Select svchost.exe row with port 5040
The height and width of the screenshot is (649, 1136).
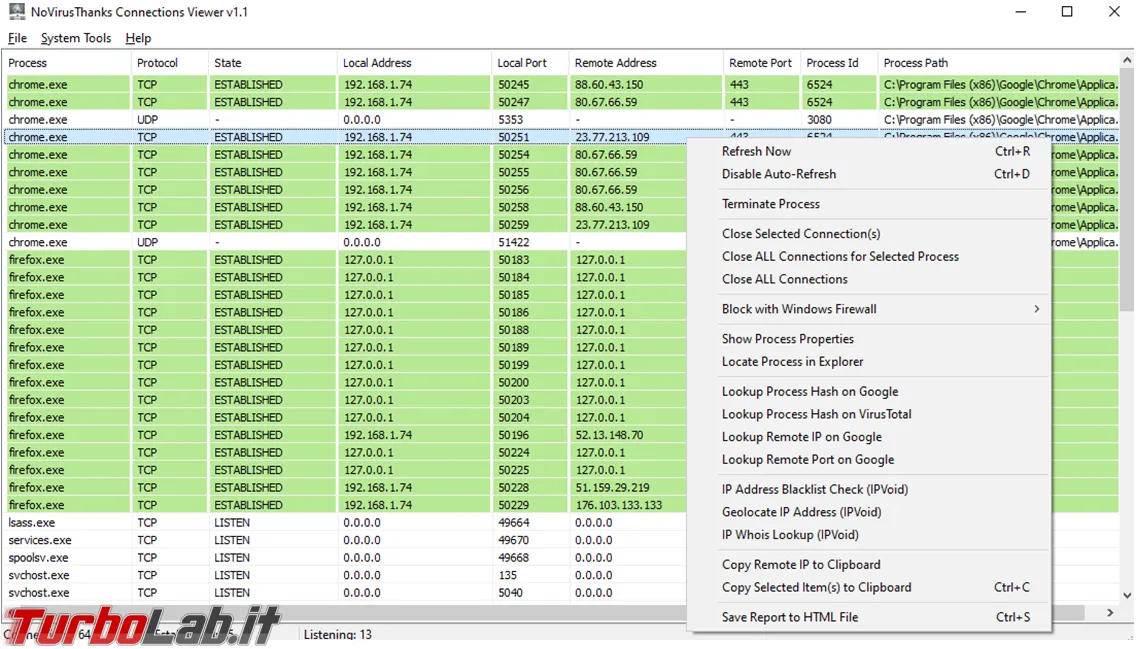click(x=346, y=593)
